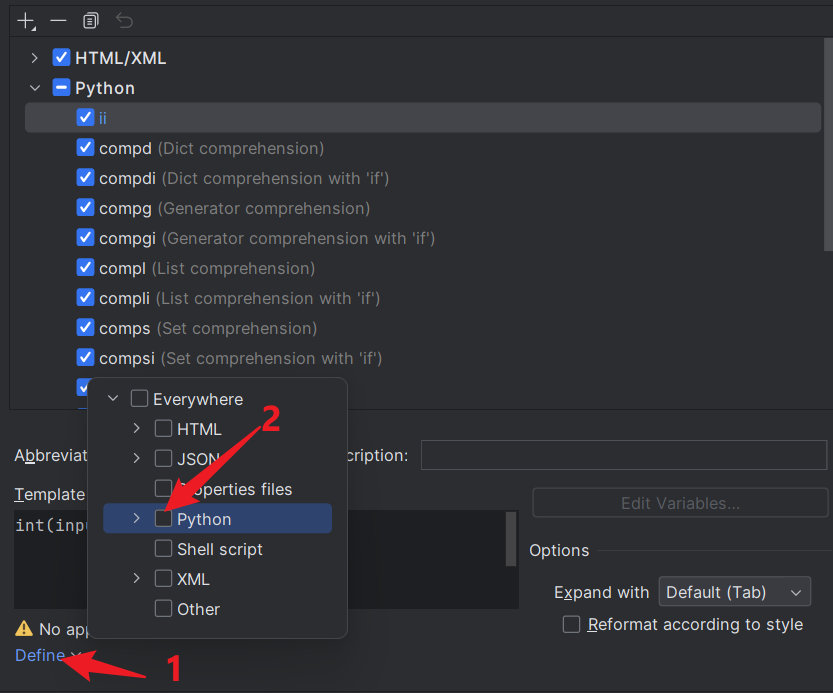Open the Expand with Default (Tab) dropdown
833x693 pixels.
pyautogui.click(x=735, y=592)
